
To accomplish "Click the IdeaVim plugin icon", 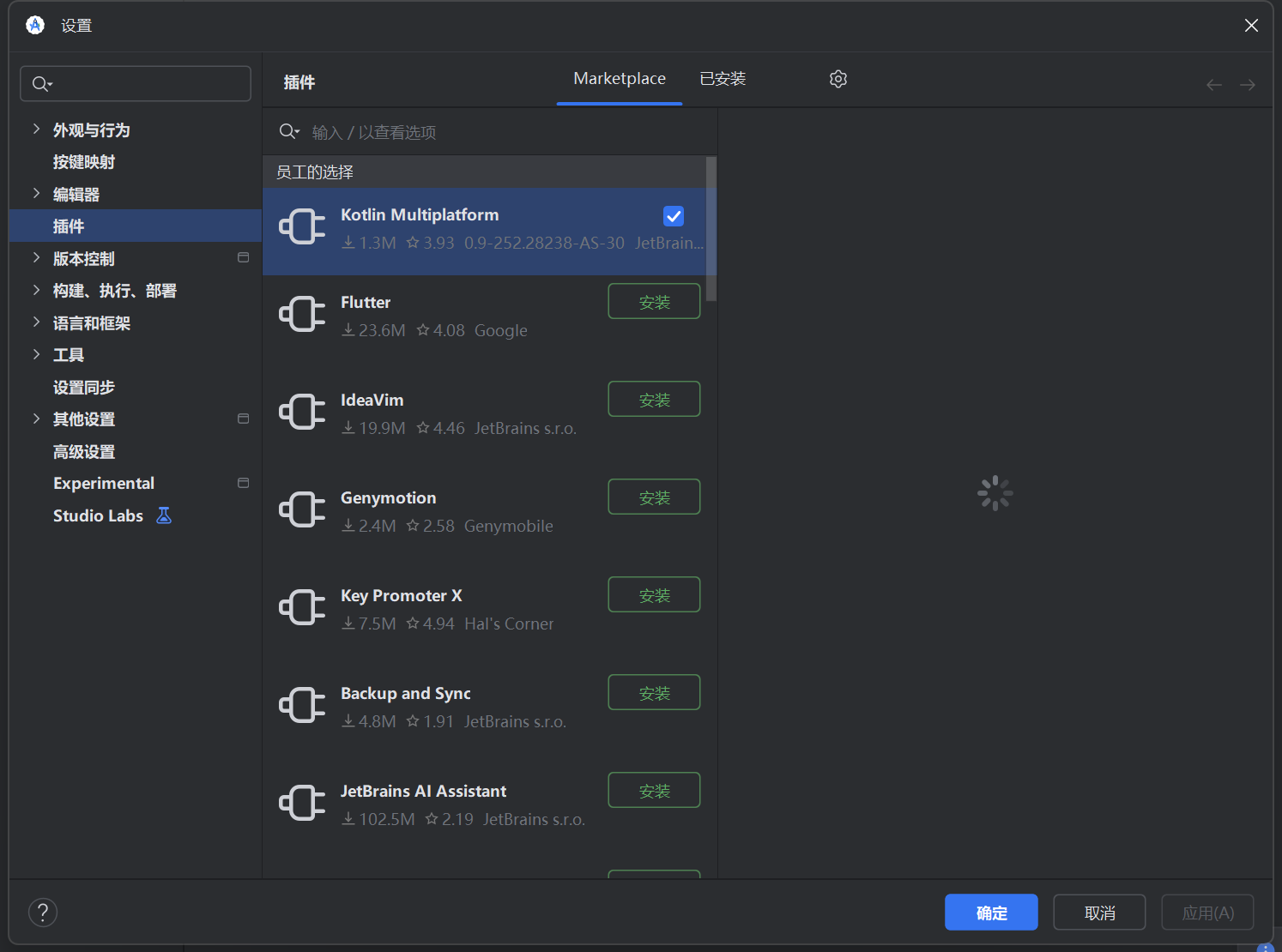I will 302,412.
